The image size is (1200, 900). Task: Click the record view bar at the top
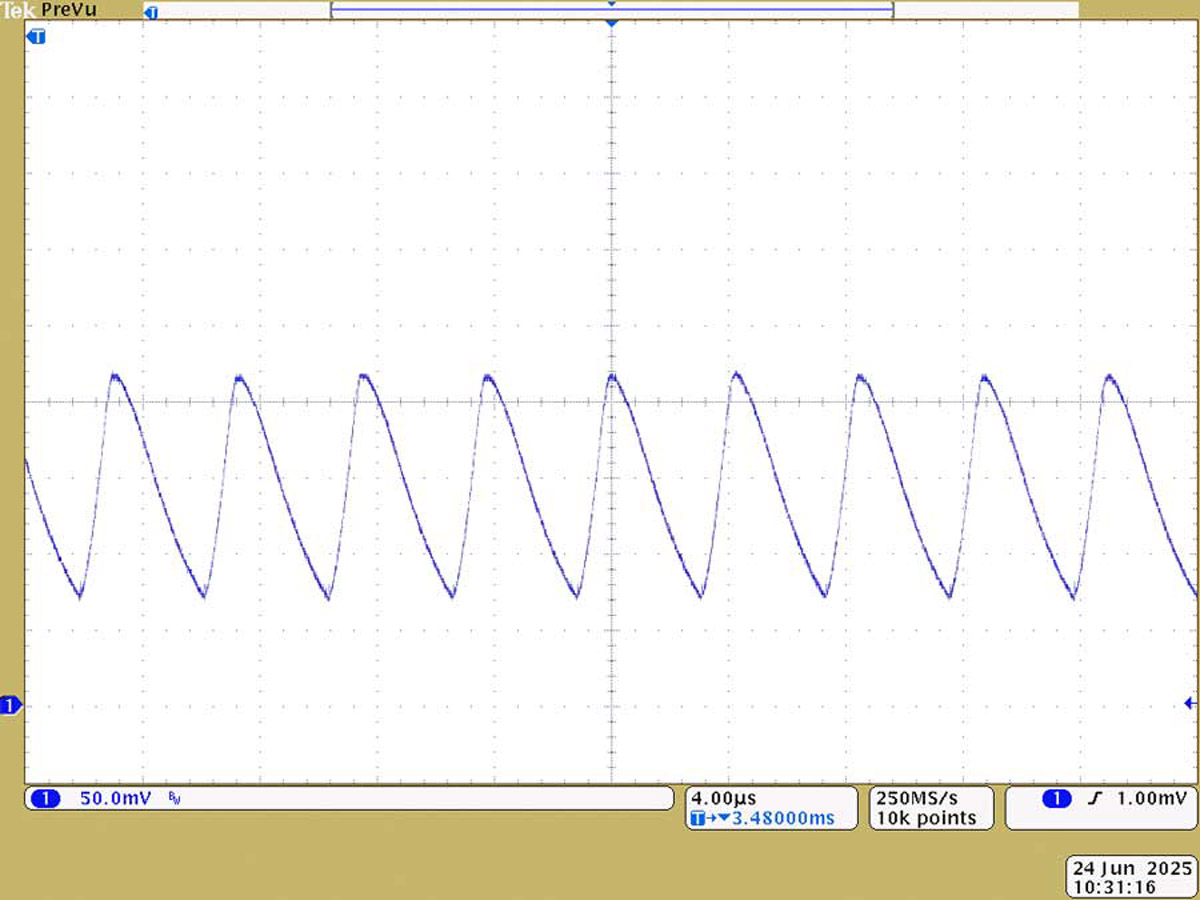[611, 10]
